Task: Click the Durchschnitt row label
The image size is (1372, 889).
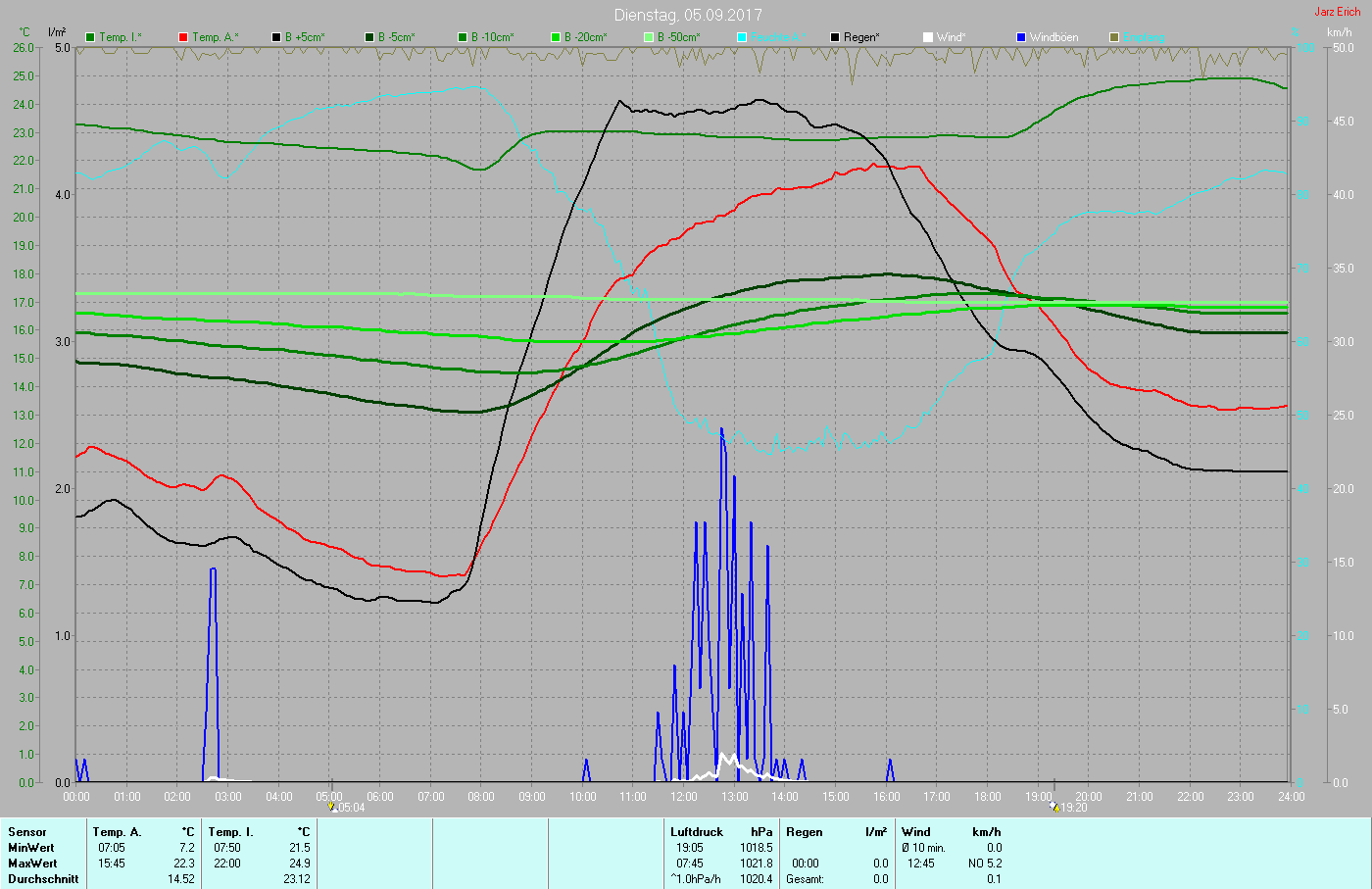Action: coord(43,879)
